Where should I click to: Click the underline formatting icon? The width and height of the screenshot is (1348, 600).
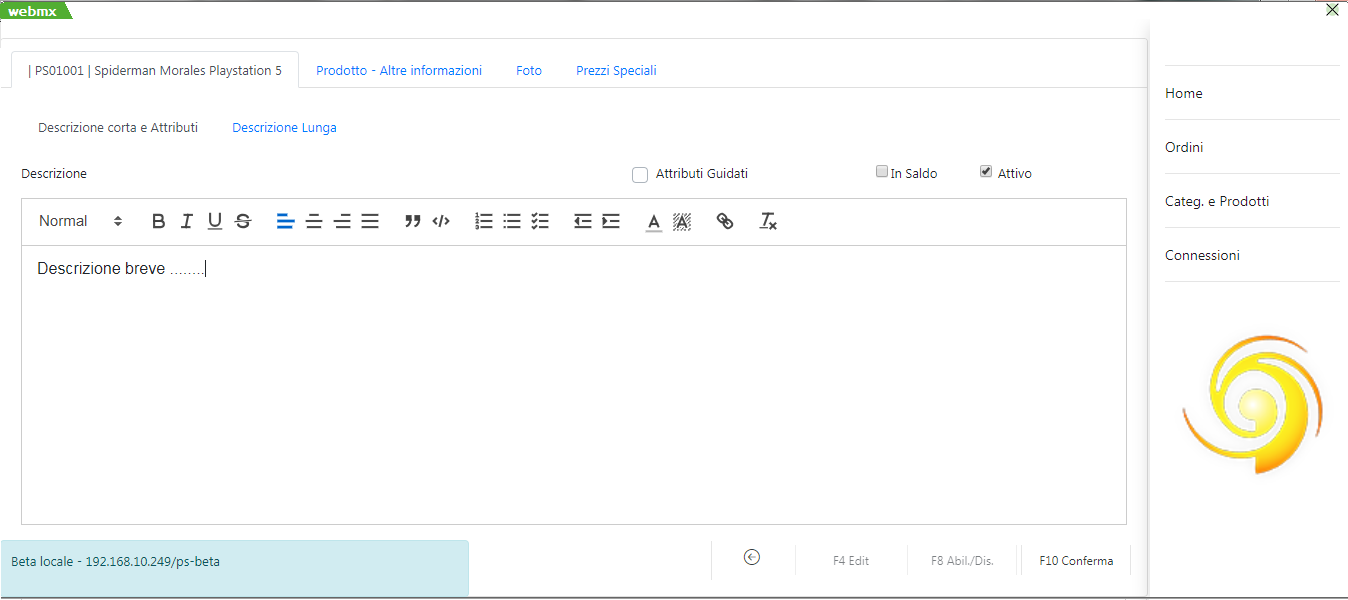click(x=214, y=222)
